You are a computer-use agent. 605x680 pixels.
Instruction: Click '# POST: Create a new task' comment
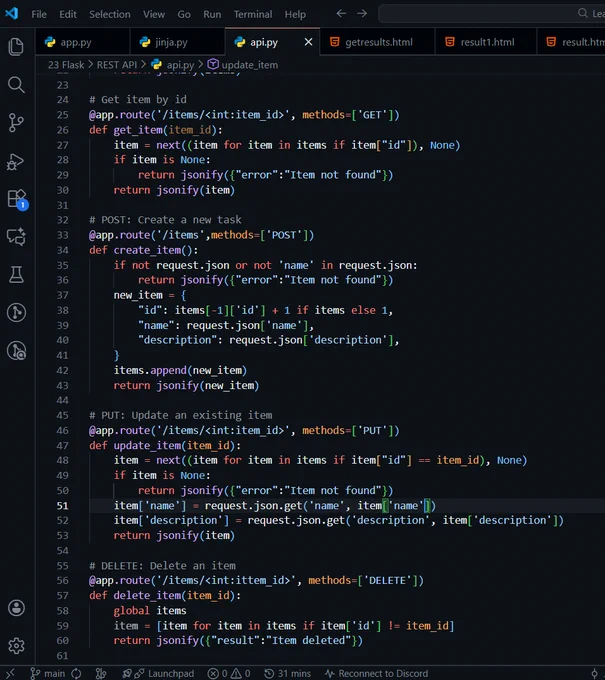(x=165, y=220)
